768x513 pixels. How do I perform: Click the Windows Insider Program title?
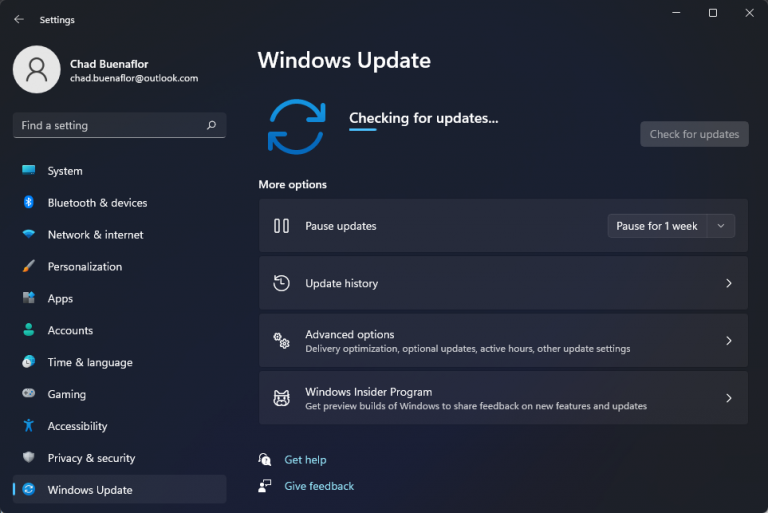[368, 391]
